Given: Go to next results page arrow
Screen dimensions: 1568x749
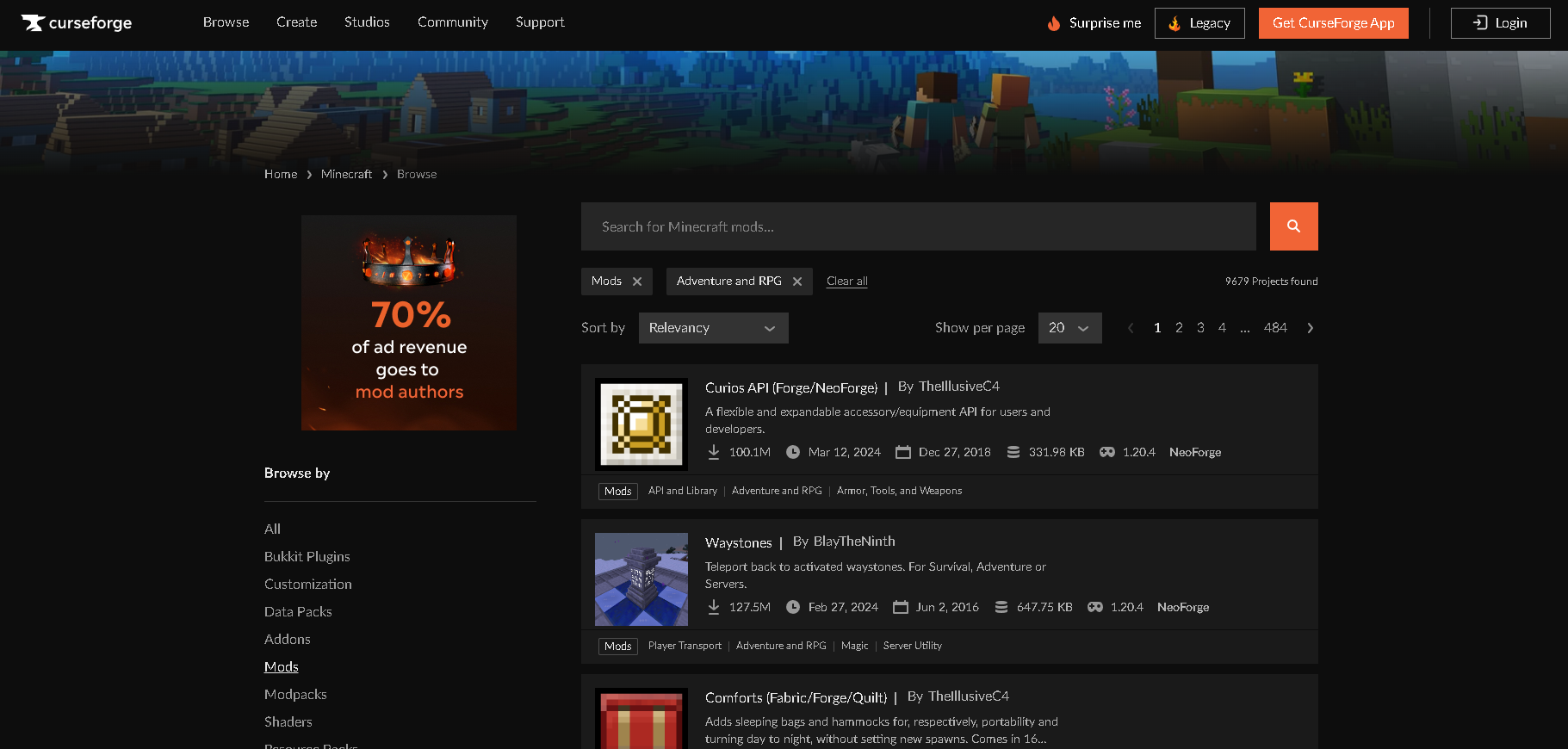Looking at the screenshot, I should (1310, 328).
